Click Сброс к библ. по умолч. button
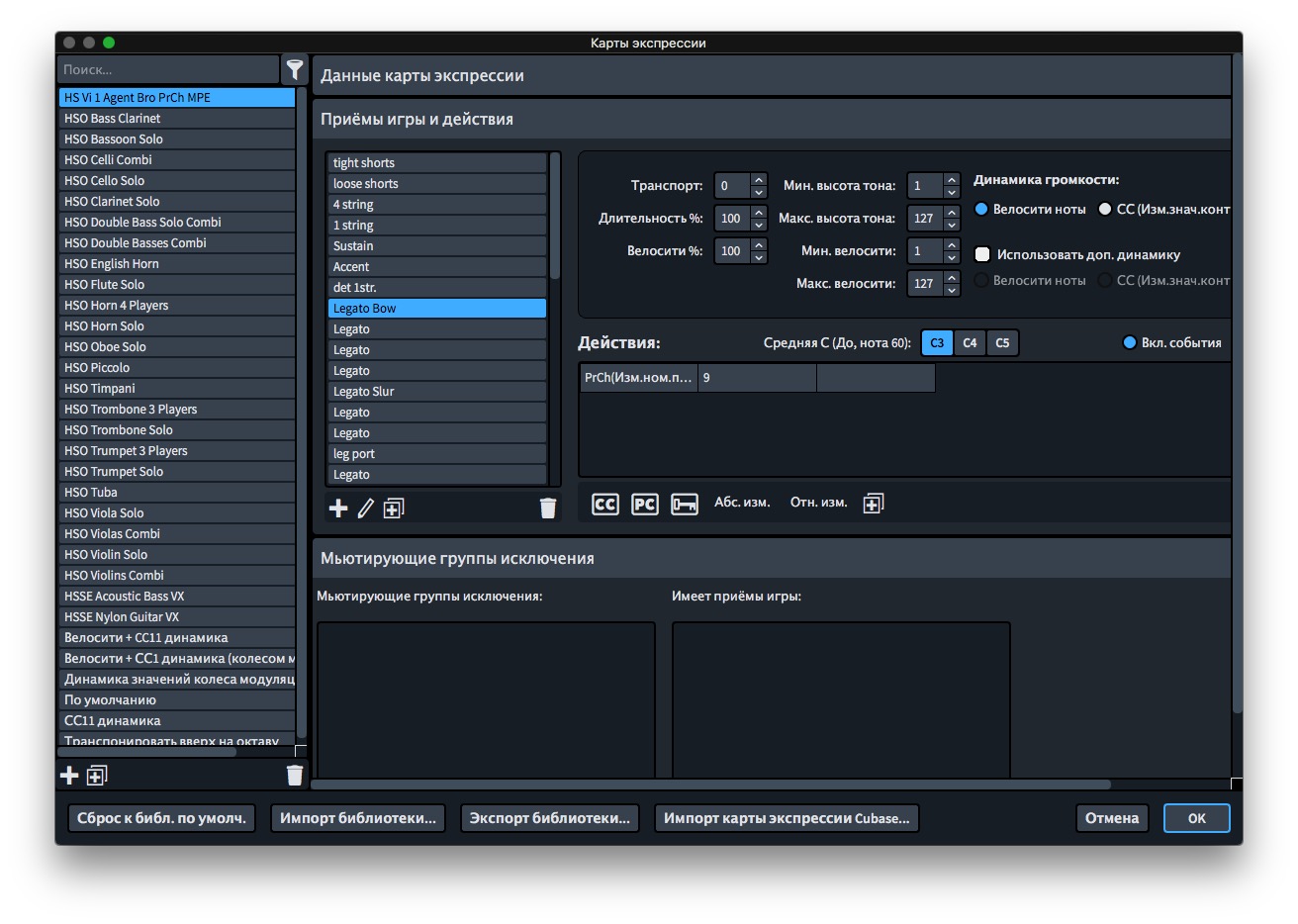The width and height of the screenshot is (1298, 924). (x=161, y=818)
